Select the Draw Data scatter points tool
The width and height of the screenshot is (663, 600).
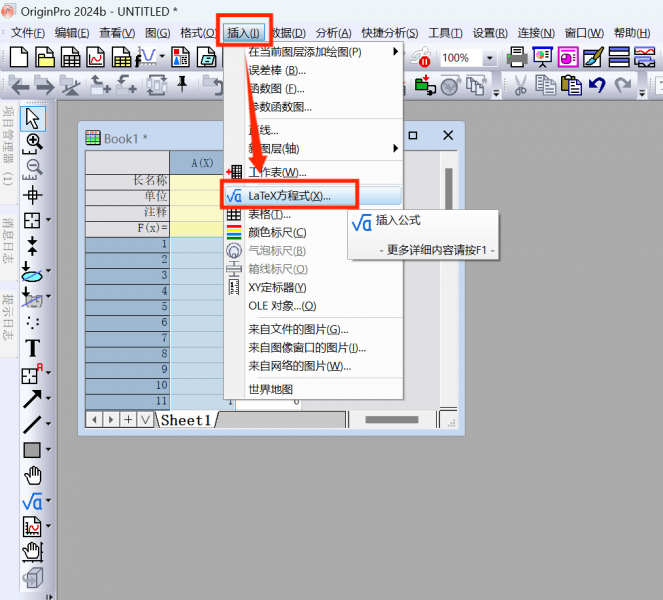tap(33, 323)
